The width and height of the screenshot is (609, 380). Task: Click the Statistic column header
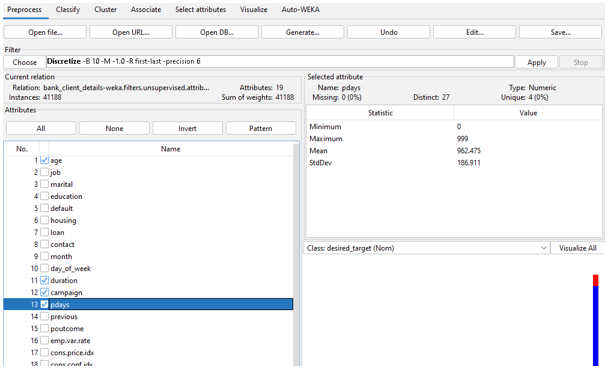point(380,113)
